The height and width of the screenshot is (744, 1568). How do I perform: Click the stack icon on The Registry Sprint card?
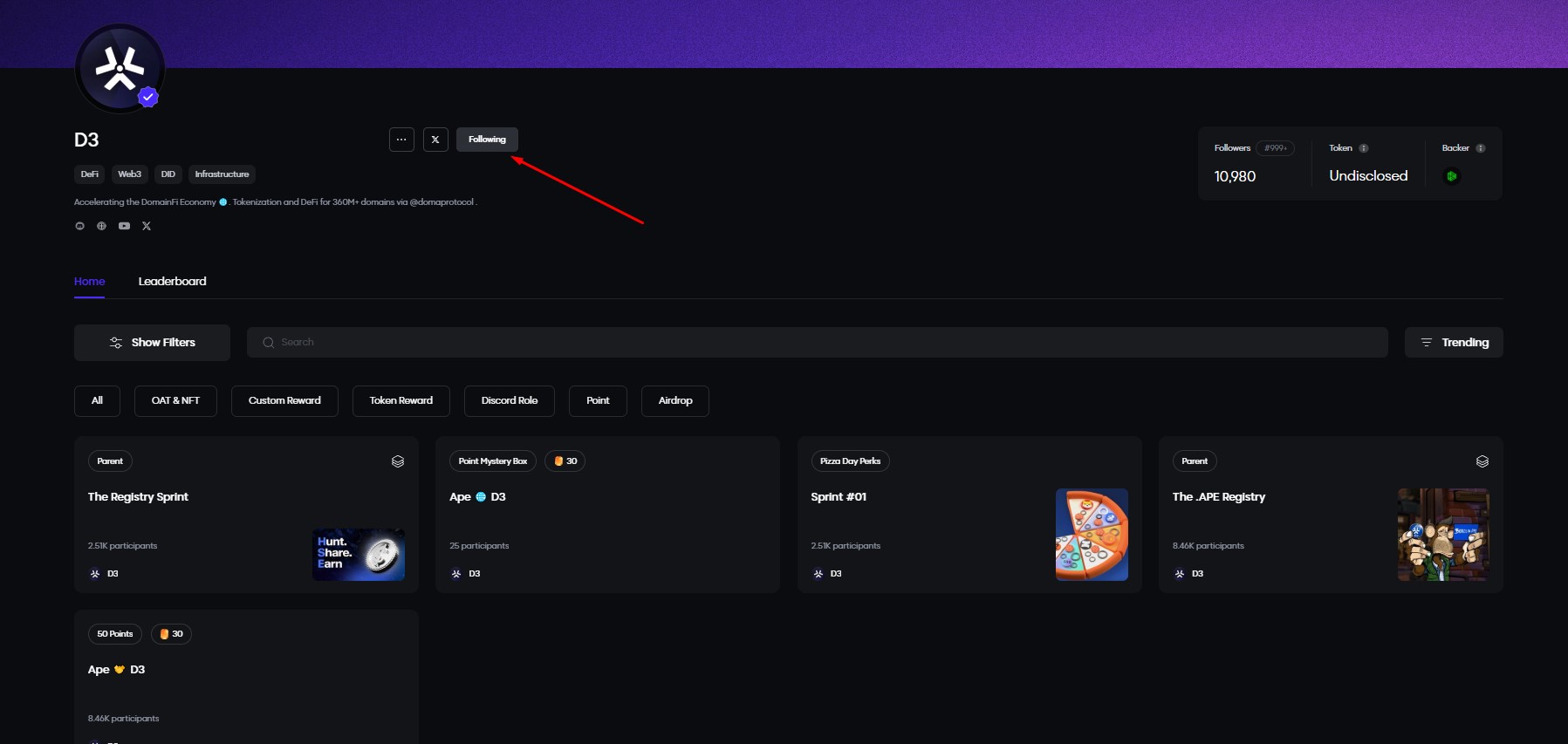tap(398, 461)
